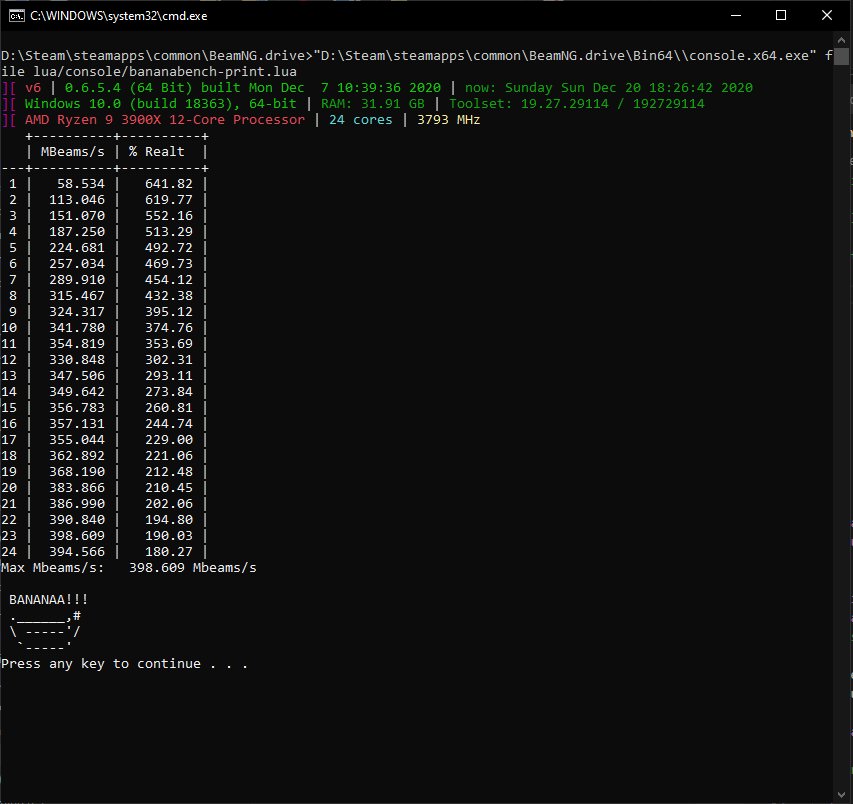Click the AMD Ryzen 9 3900X 12-Core Processor text
This screenshot has height=804, width=853.
coord(165,120)
